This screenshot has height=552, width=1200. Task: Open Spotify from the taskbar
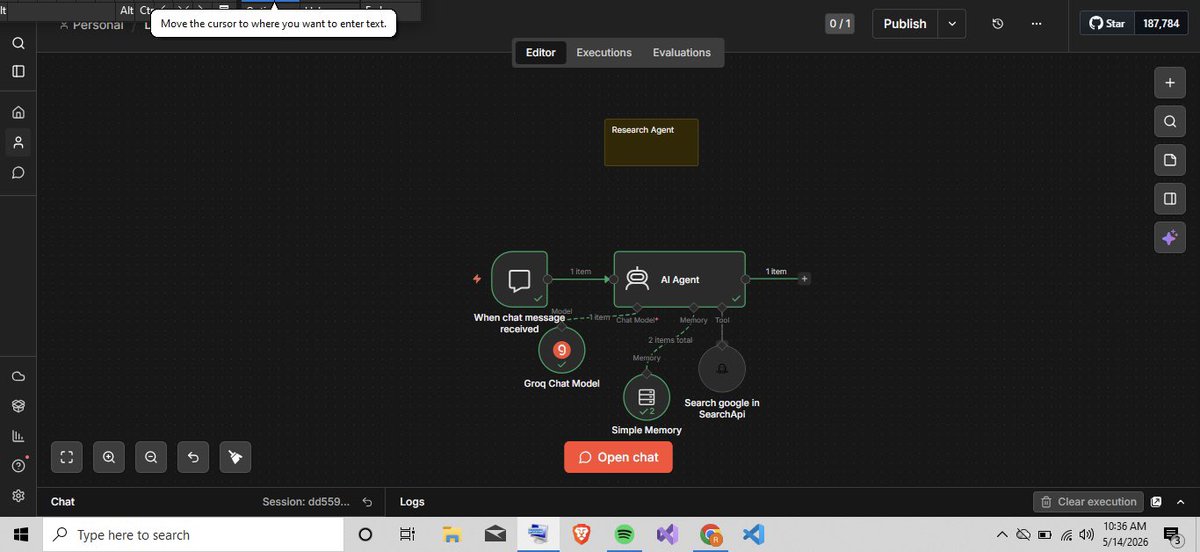click(x=624, y=535)
